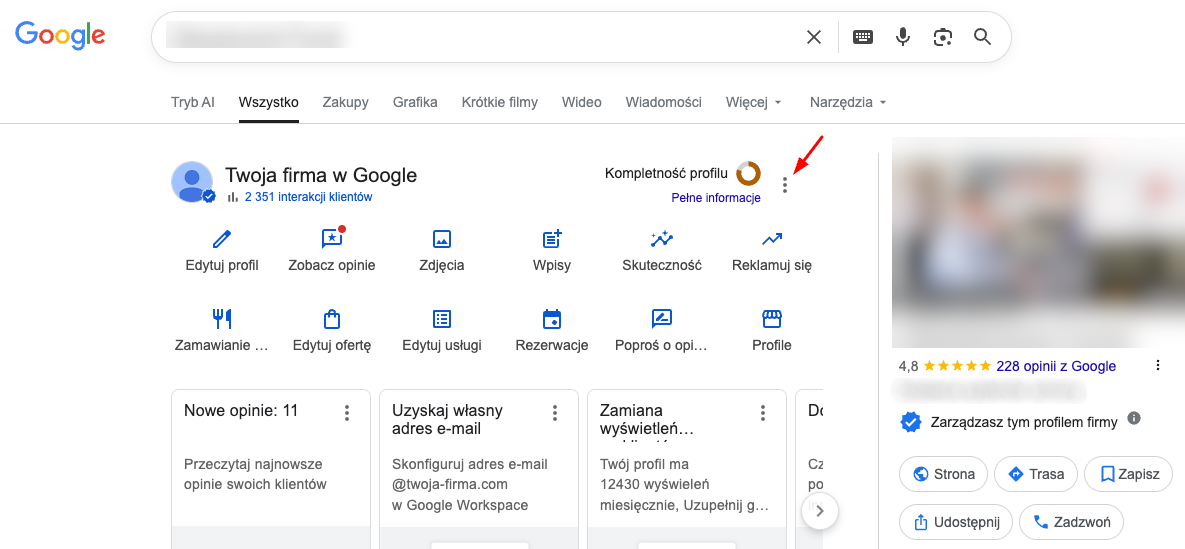Open the 228 opinii z Google link
The width and height of the screenshot is (1185, 549).
pos(1056,366)
